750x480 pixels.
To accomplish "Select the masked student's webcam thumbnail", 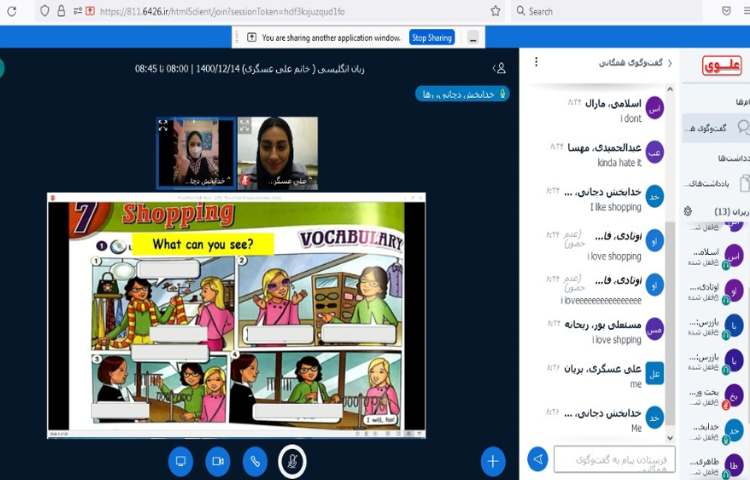I will point(196,153).
